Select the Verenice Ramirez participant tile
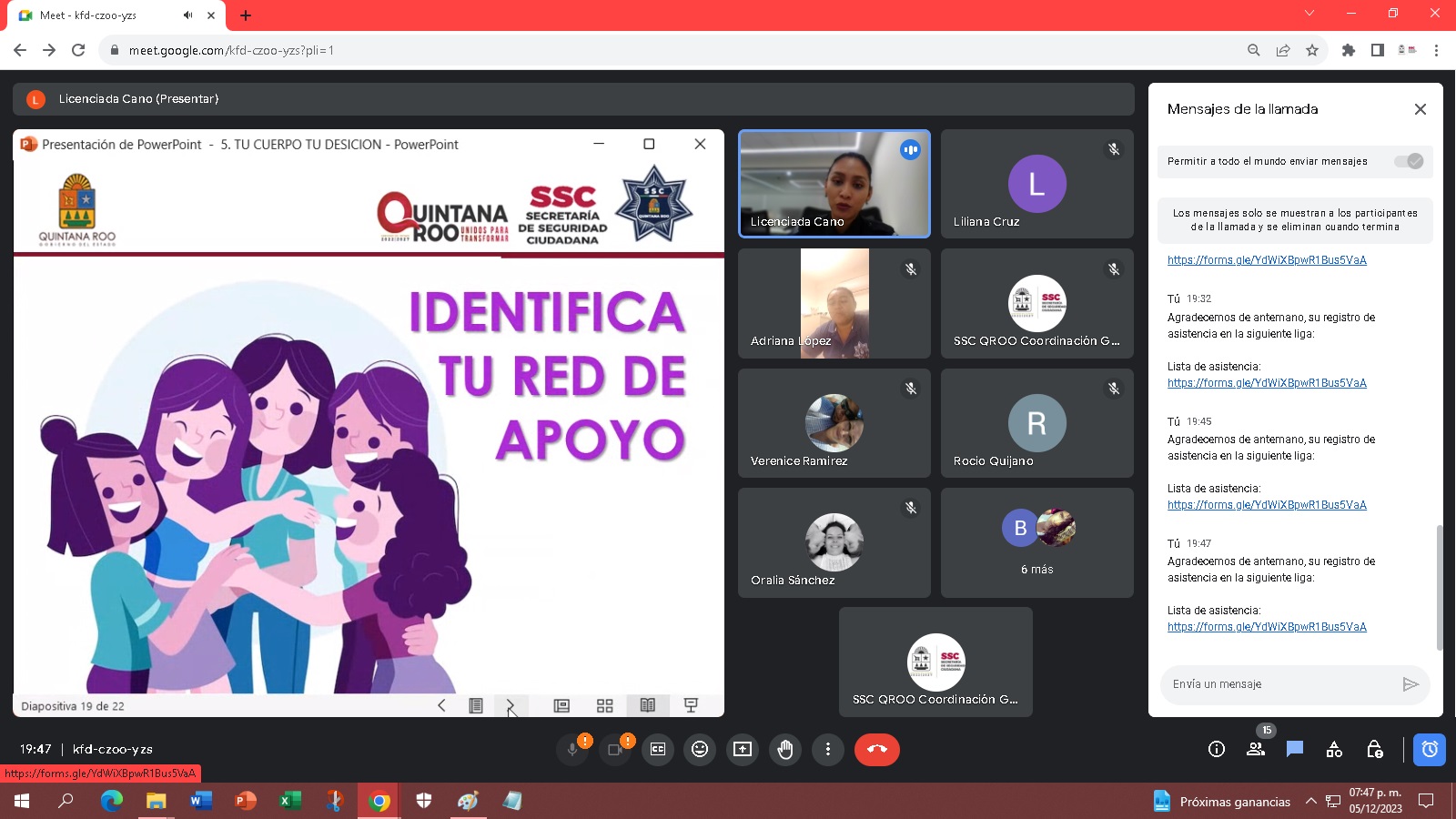 [x=834, y=423]
